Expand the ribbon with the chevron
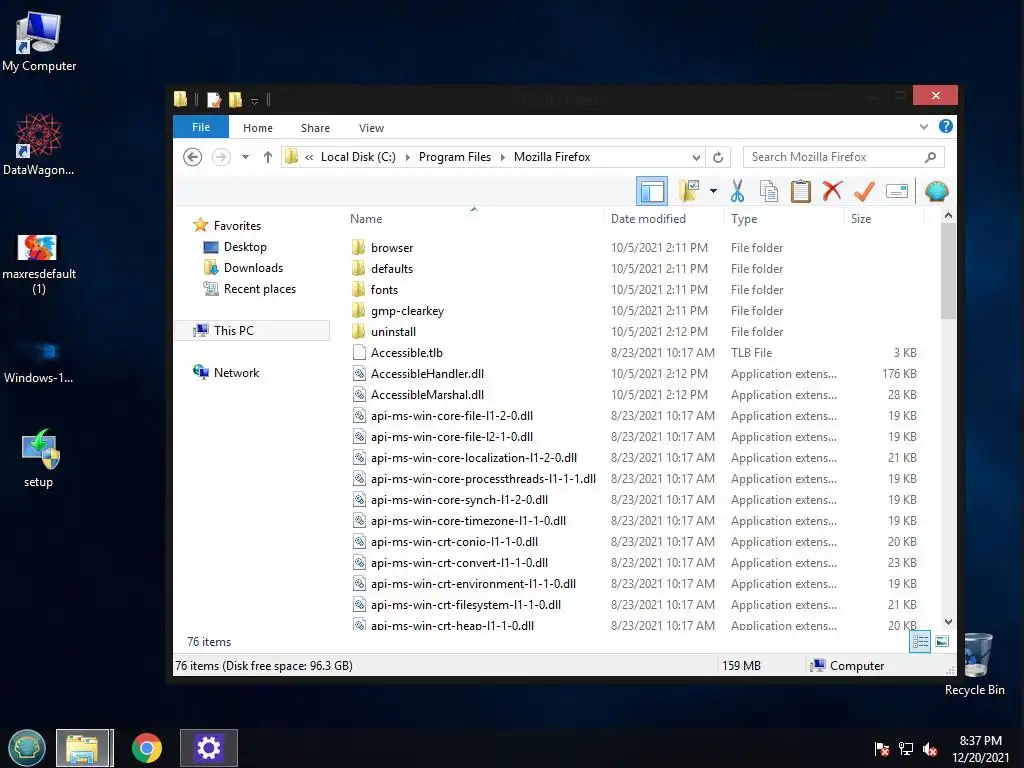Viewport: 1024px width, 768px height. (x=923, y=127)
